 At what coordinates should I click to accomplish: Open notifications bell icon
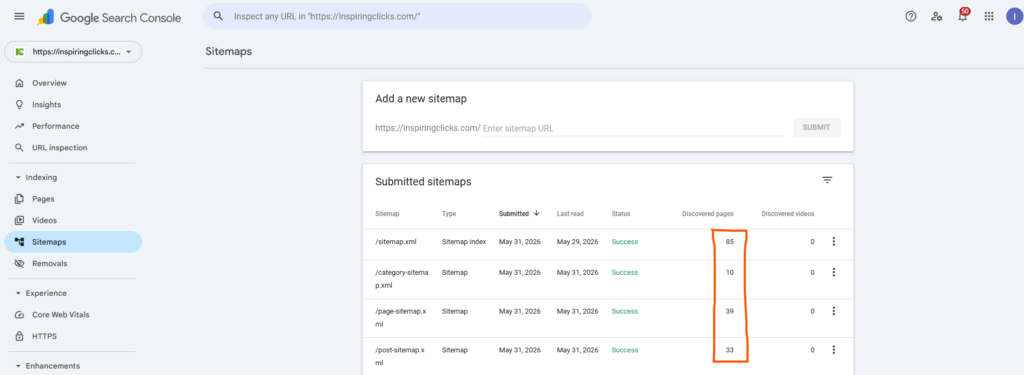point(963,16)
